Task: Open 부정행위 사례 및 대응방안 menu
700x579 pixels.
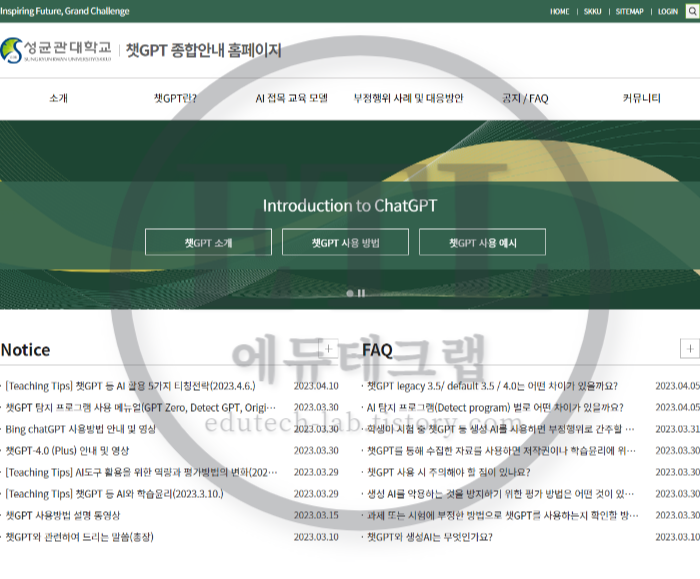Action: click(x=408, y=98)
